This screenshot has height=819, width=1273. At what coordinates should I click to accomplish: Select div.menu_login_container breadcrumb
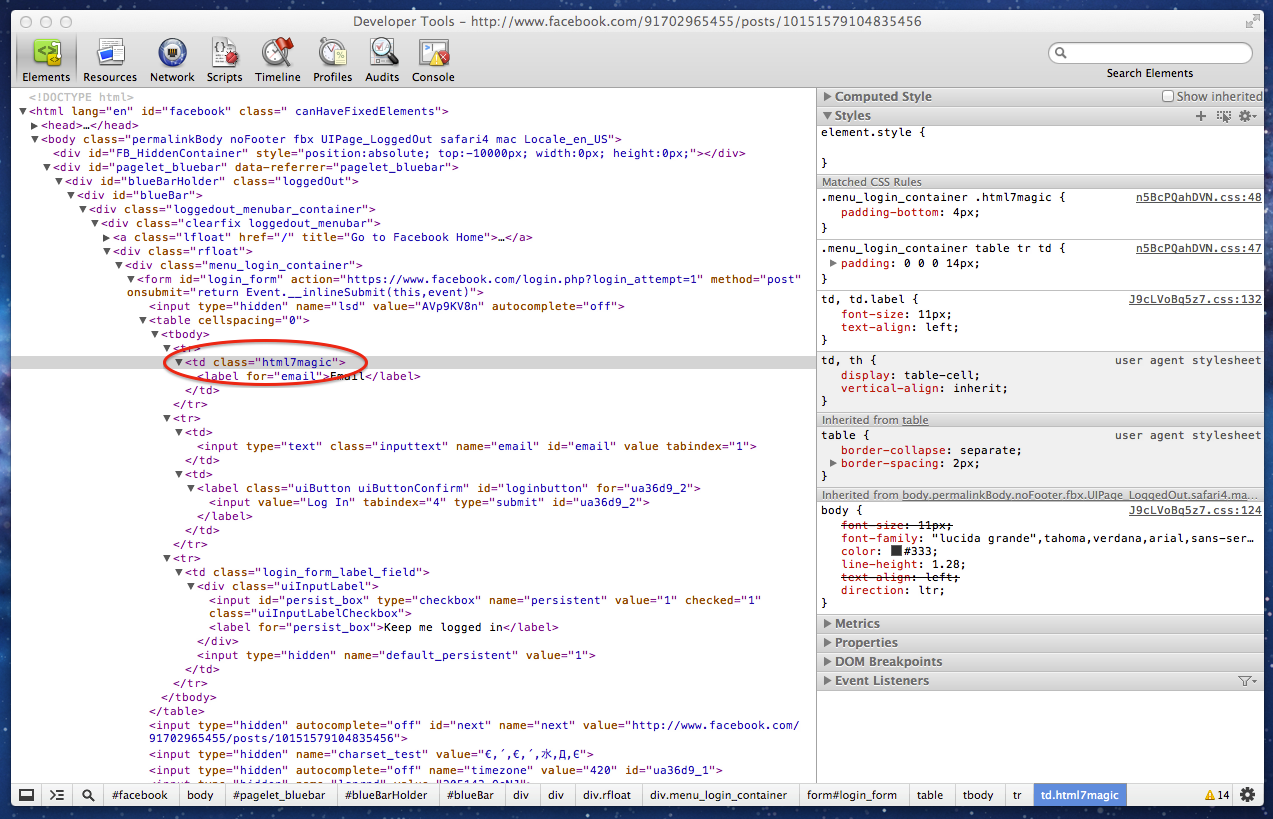(718, 795)
